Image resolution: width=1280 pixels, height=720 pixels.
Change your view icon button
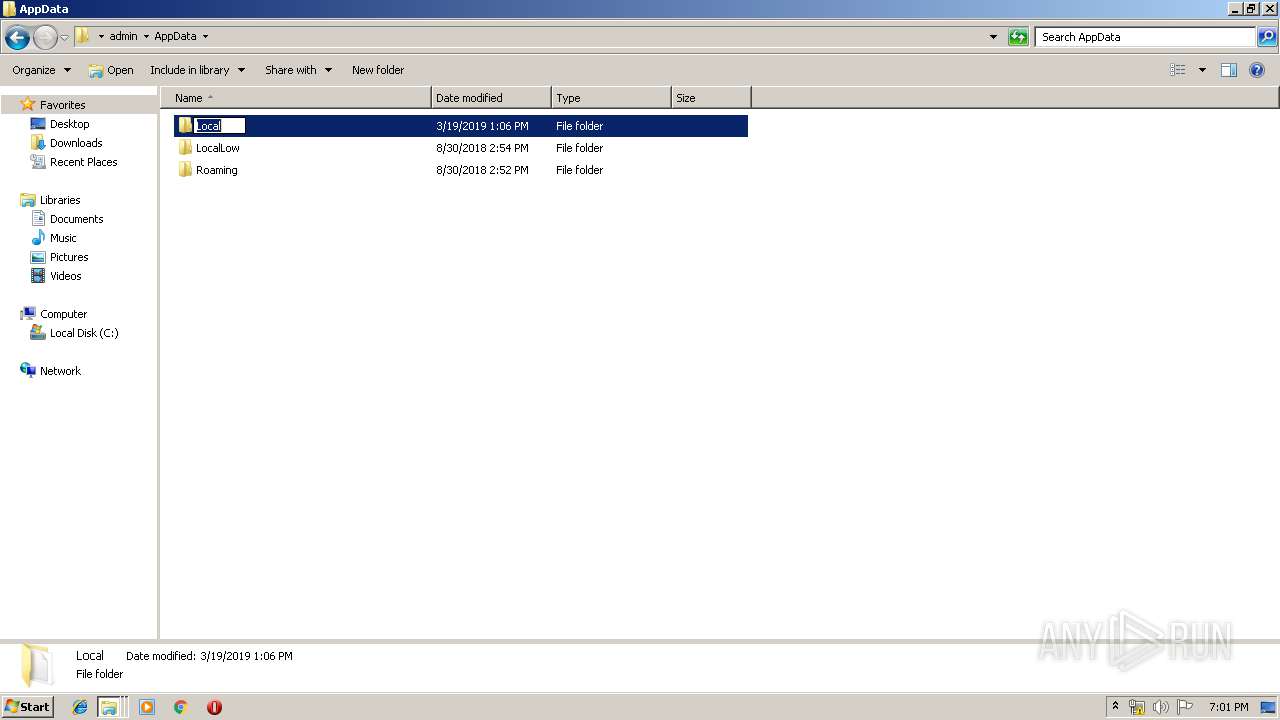pos(1178,70)
